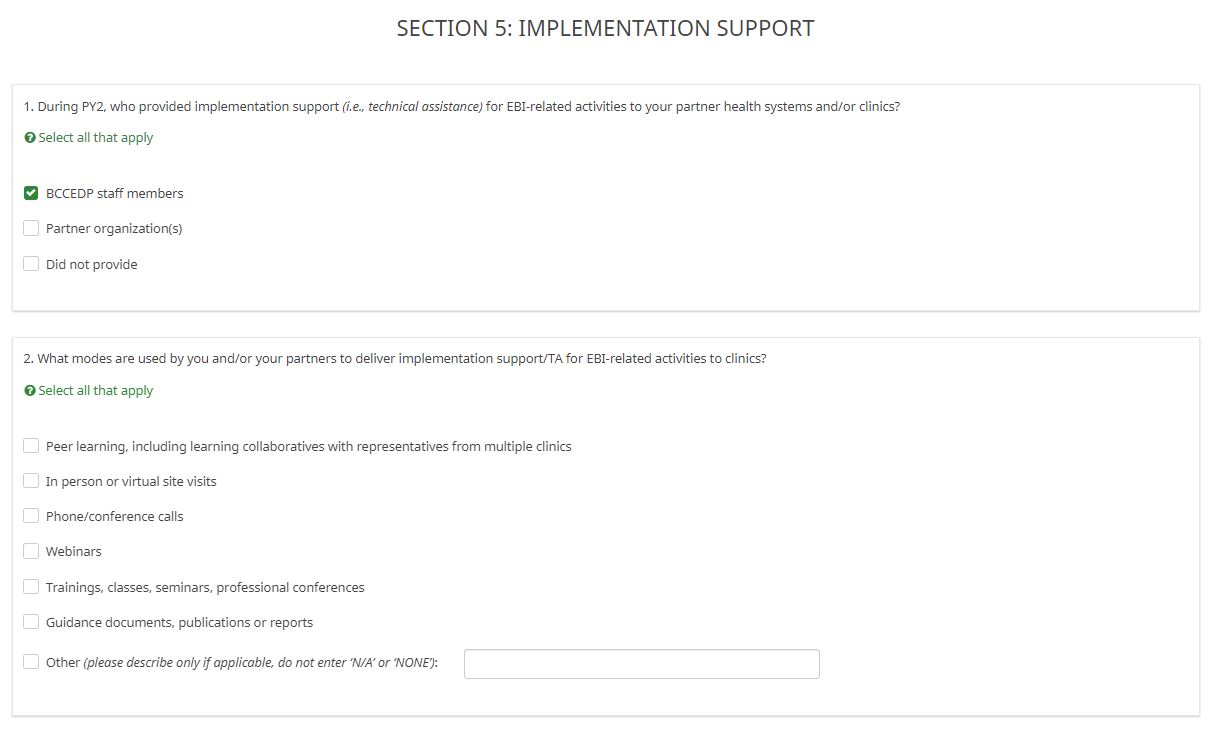Check Guidance documents, publications or reports
This screenshot has height=729, width=1212.
click(x=31, y=622)
